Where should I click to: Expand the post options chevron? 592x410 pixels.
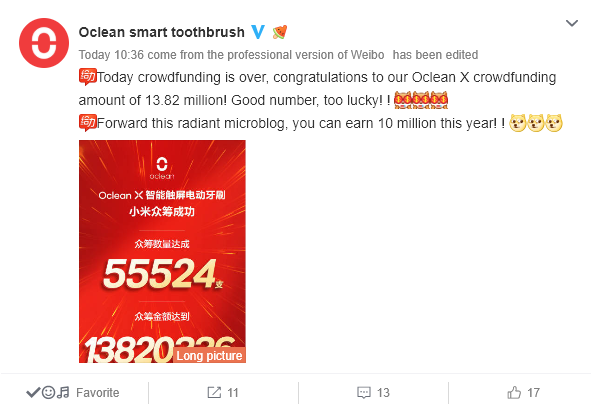(572, 23)
